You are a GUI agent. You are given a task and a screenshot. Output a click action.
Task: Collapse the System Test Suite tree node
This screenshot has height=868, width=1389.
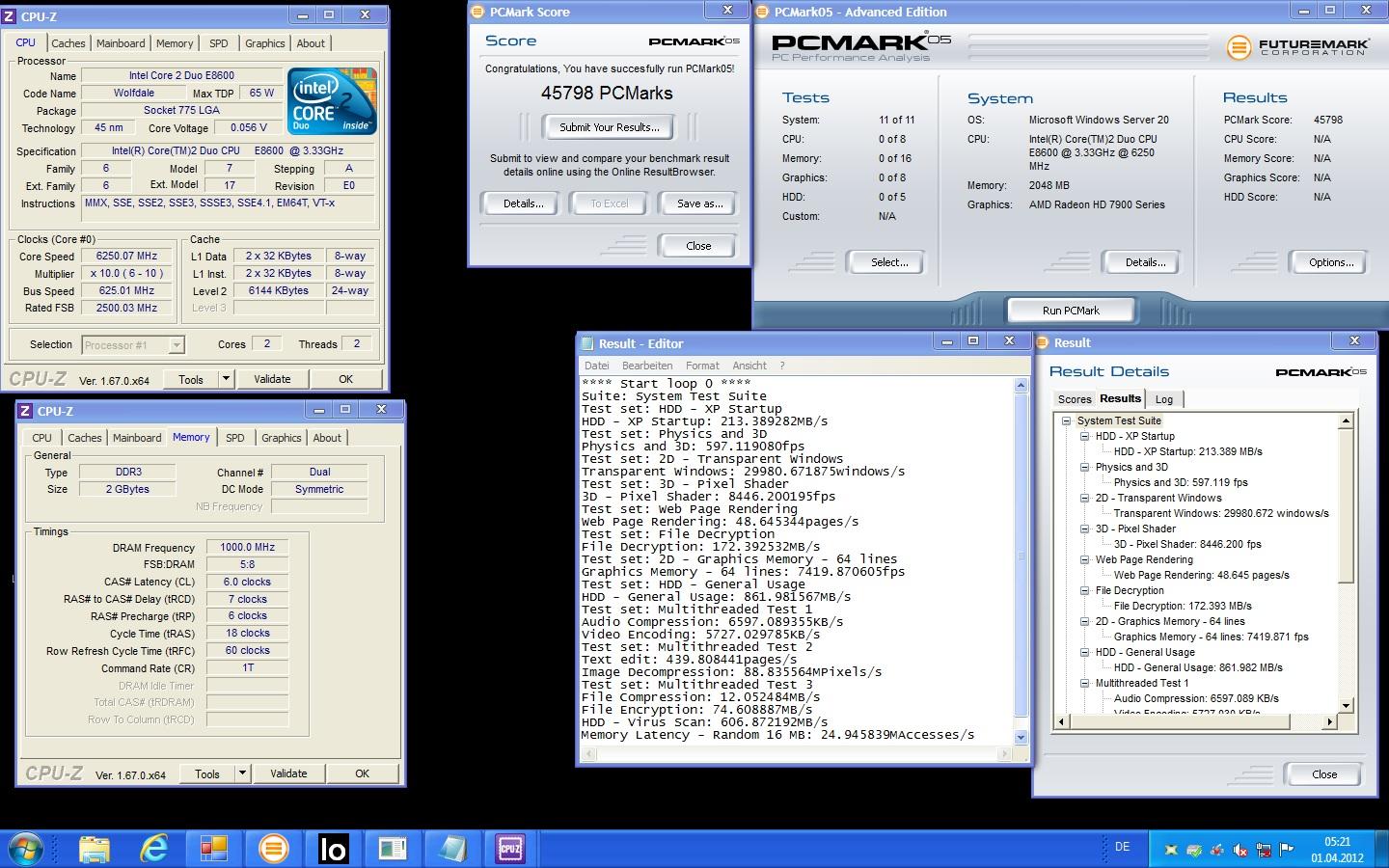pyautogui.click(x=1066, y=420)
